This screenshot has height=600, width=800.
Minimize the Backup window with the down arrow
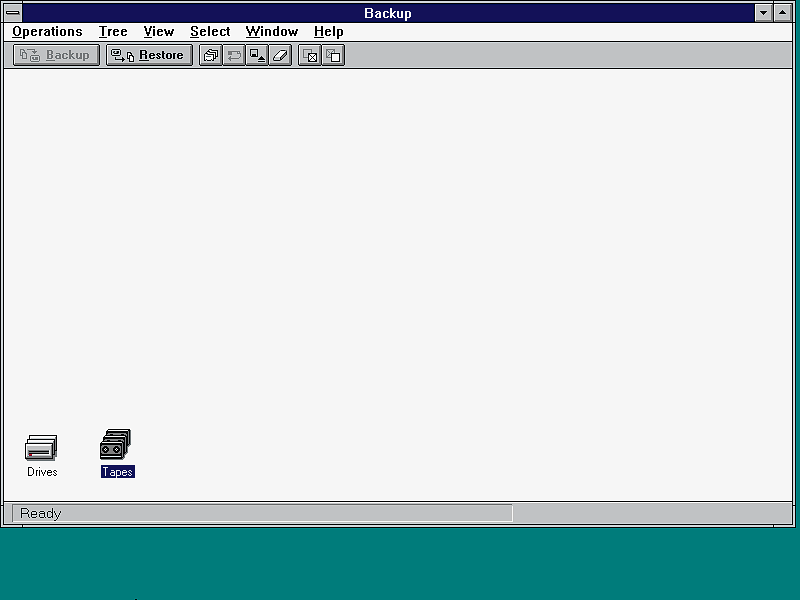click(x=764, y=13)
